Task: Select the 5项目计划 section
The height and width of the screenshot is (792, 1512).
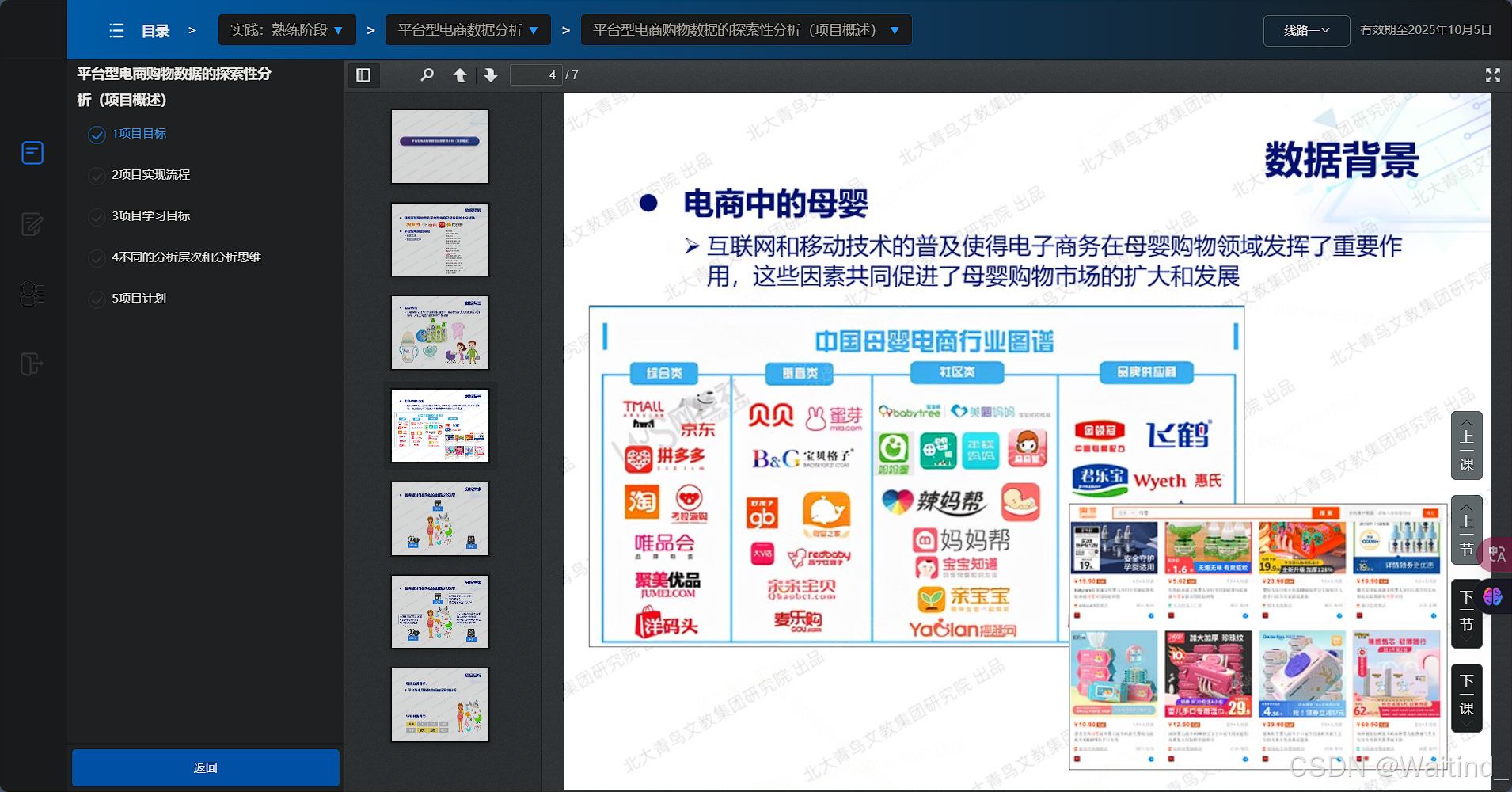Action: 139,299
